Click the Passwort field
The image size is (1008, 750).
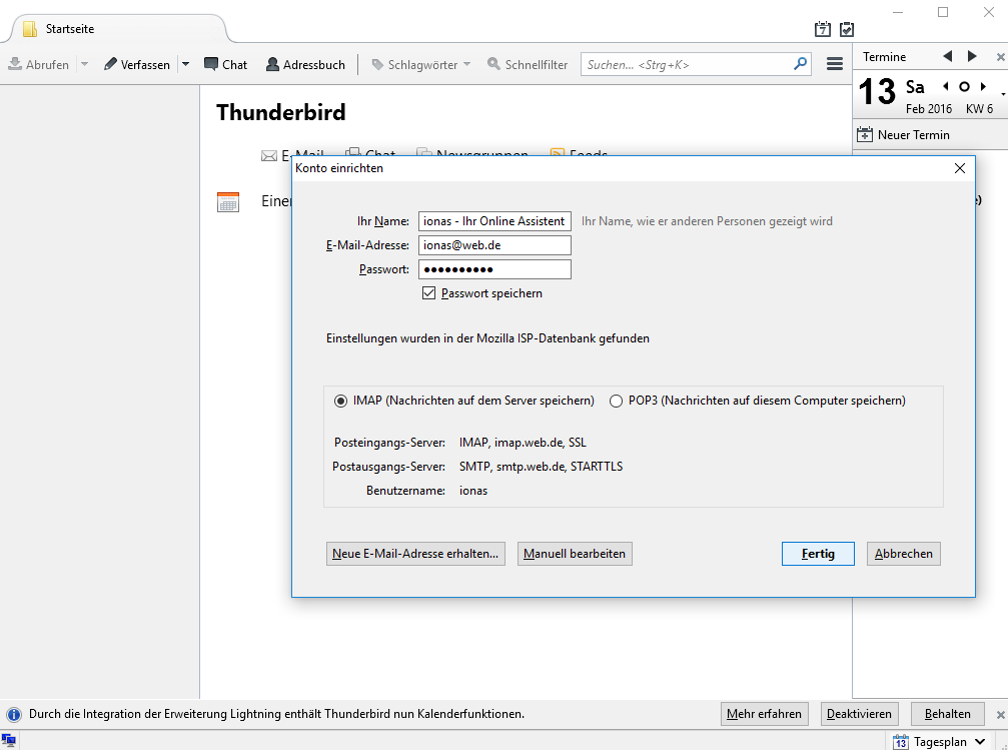(494, 269)
